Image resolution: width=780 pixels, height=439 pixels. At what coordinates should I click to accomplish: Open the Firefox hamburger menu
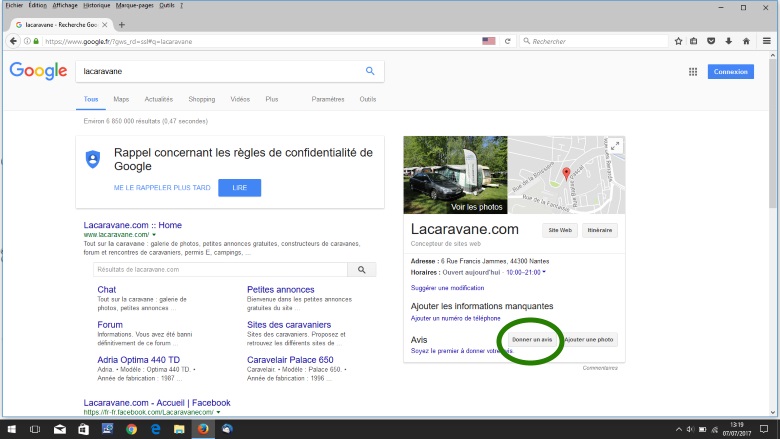pyautogui.click(x=767, y=41)
